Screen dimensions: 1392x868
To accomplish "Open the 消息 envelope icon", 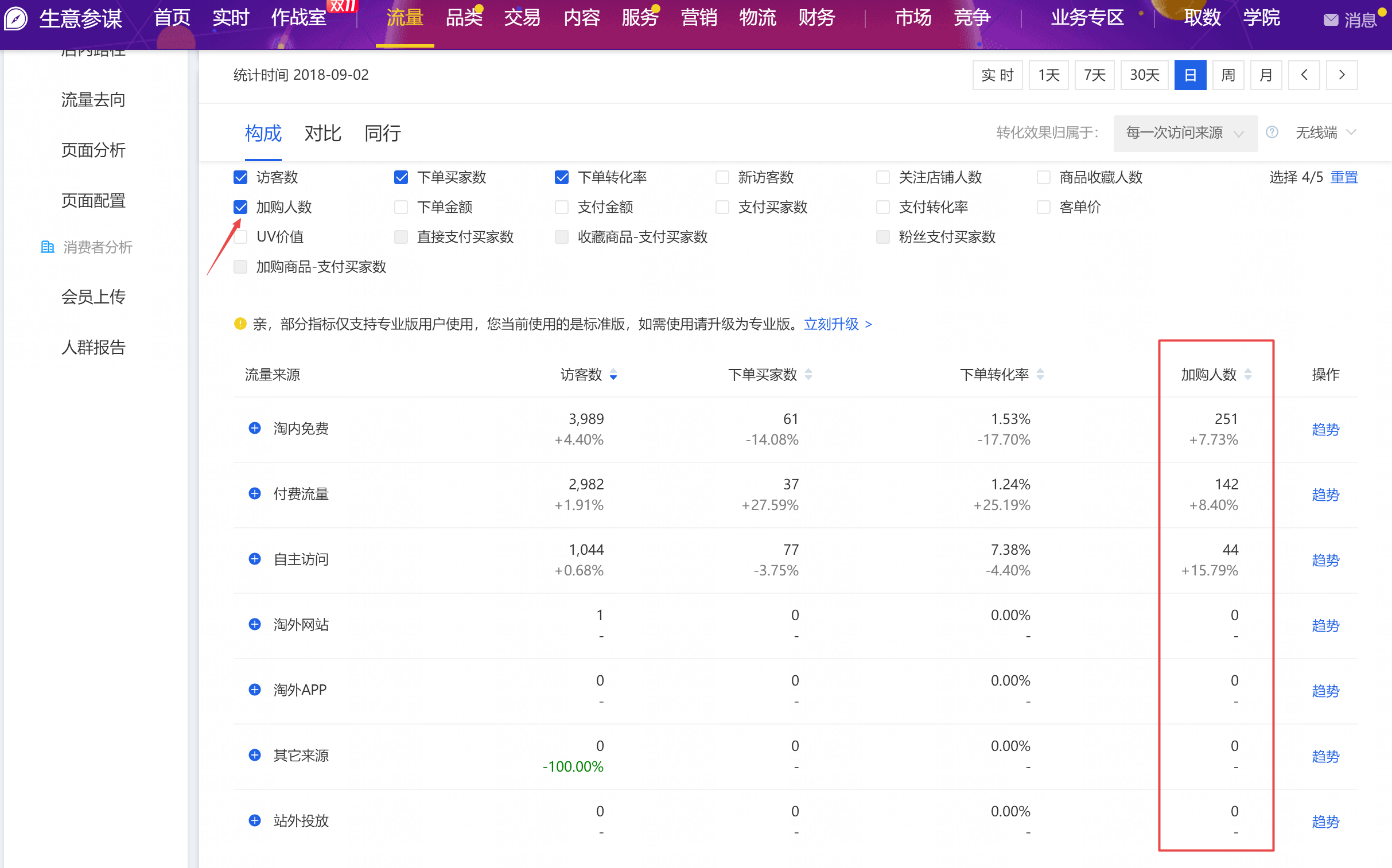I will pyautogui.click(x=1330, y=20).
